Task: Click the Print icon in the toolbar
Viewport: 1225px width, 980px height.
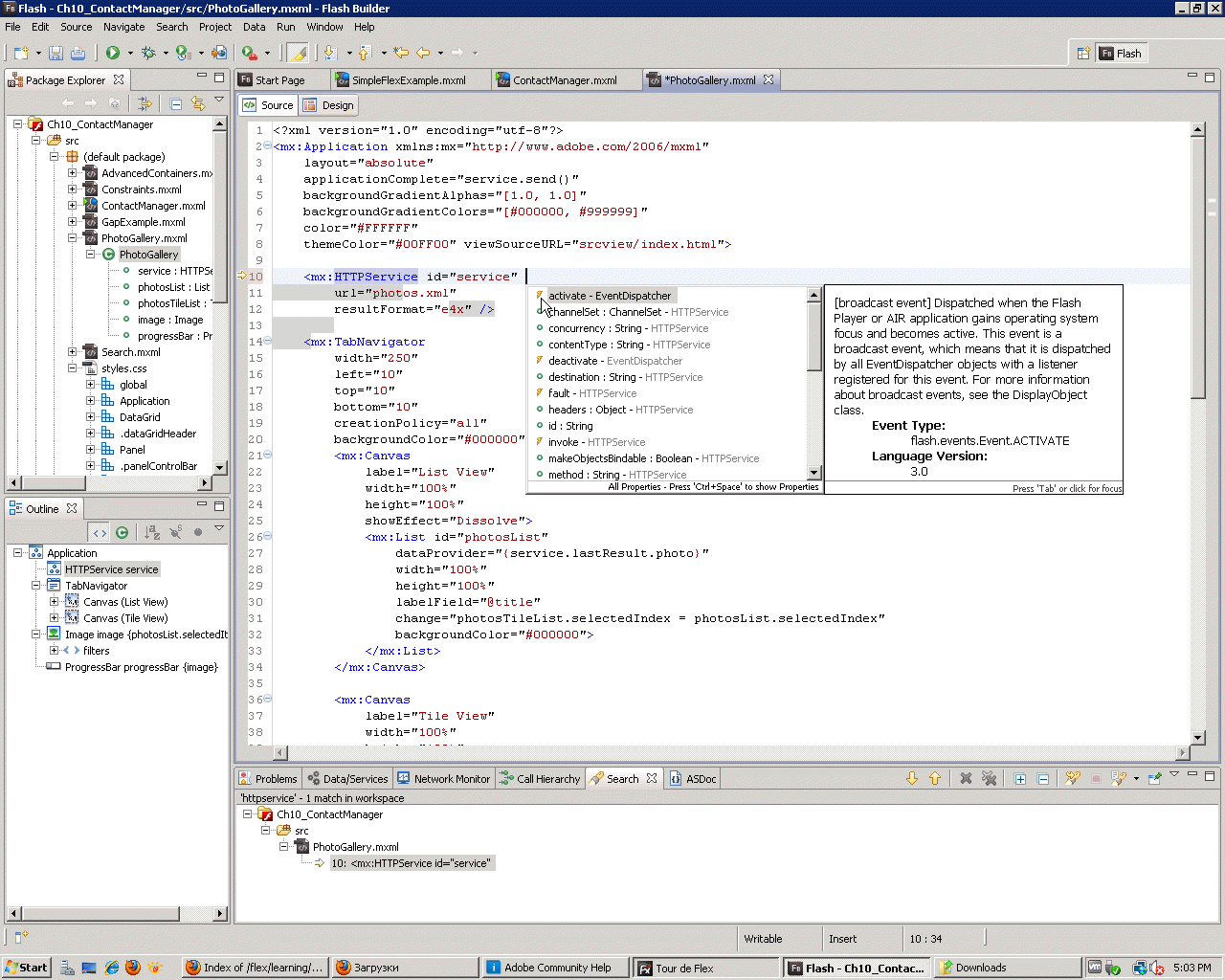Action: [78, 54]
